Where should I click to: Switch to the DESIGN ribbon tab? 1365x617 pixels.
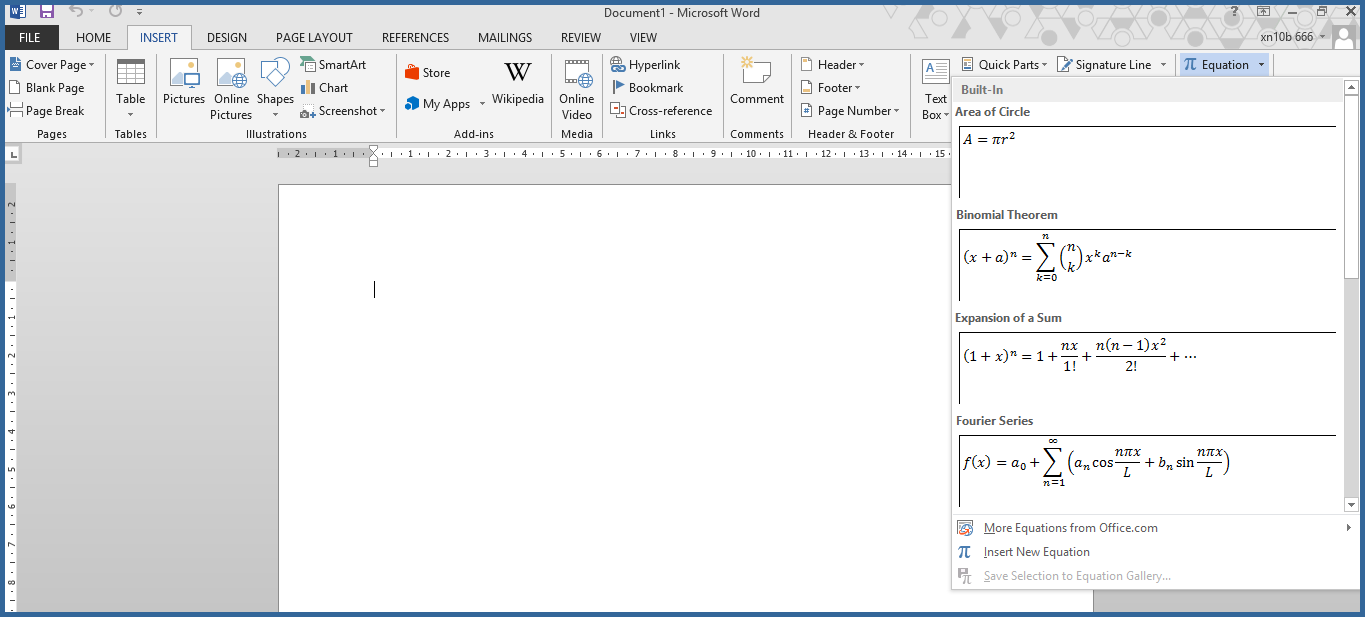coord(226,37)
